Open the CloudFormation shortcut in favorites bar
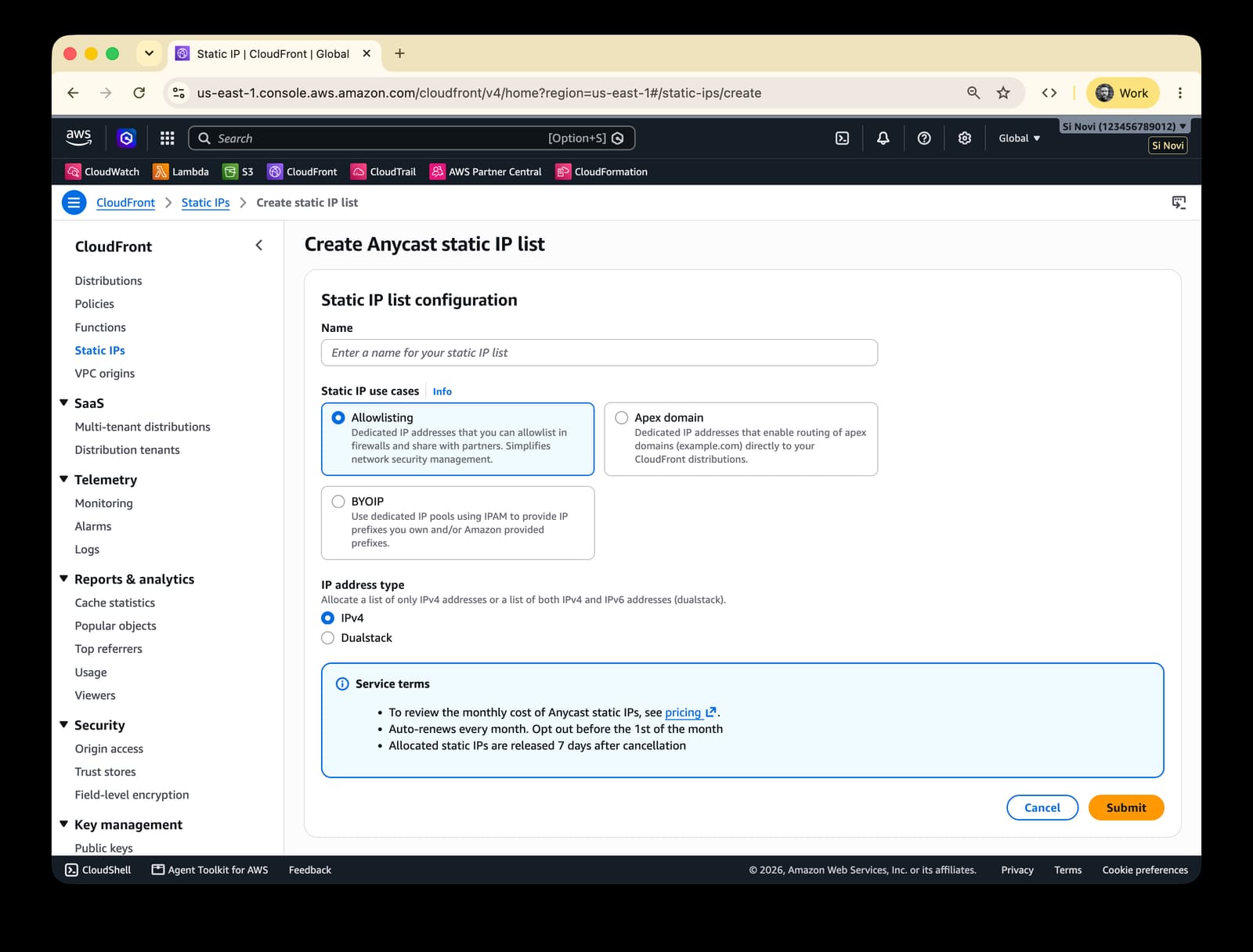 (x=601, y=171)
